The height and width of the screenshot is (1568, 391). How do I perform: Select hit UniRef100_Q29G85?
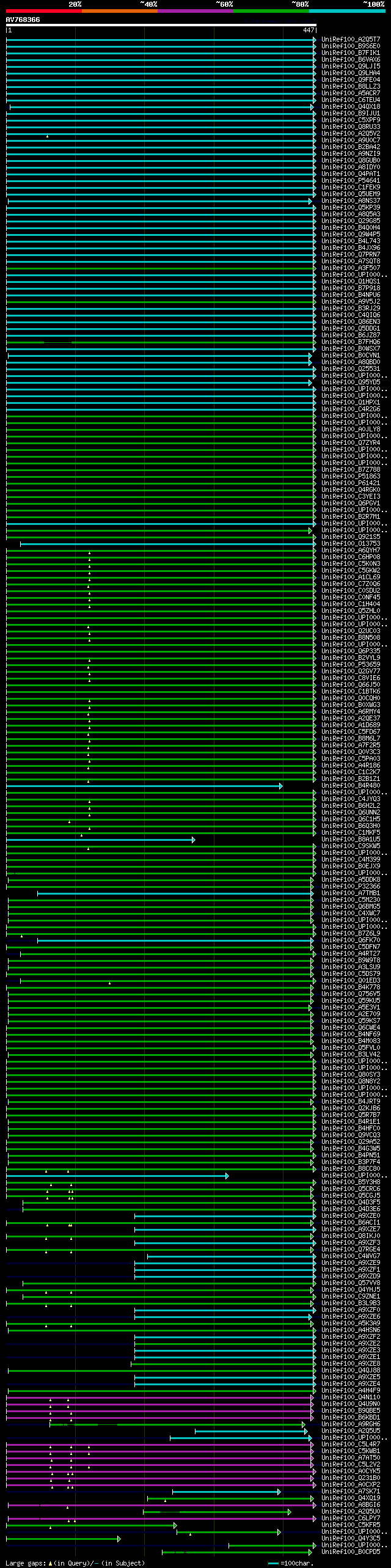click(x=351, y=221)
